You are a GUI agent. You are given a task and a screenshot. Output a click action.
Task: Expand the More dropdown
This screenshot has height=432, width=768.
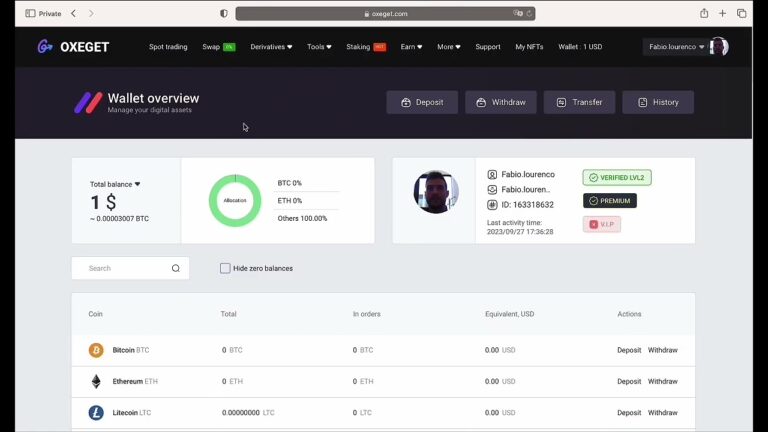coord(449,47)
